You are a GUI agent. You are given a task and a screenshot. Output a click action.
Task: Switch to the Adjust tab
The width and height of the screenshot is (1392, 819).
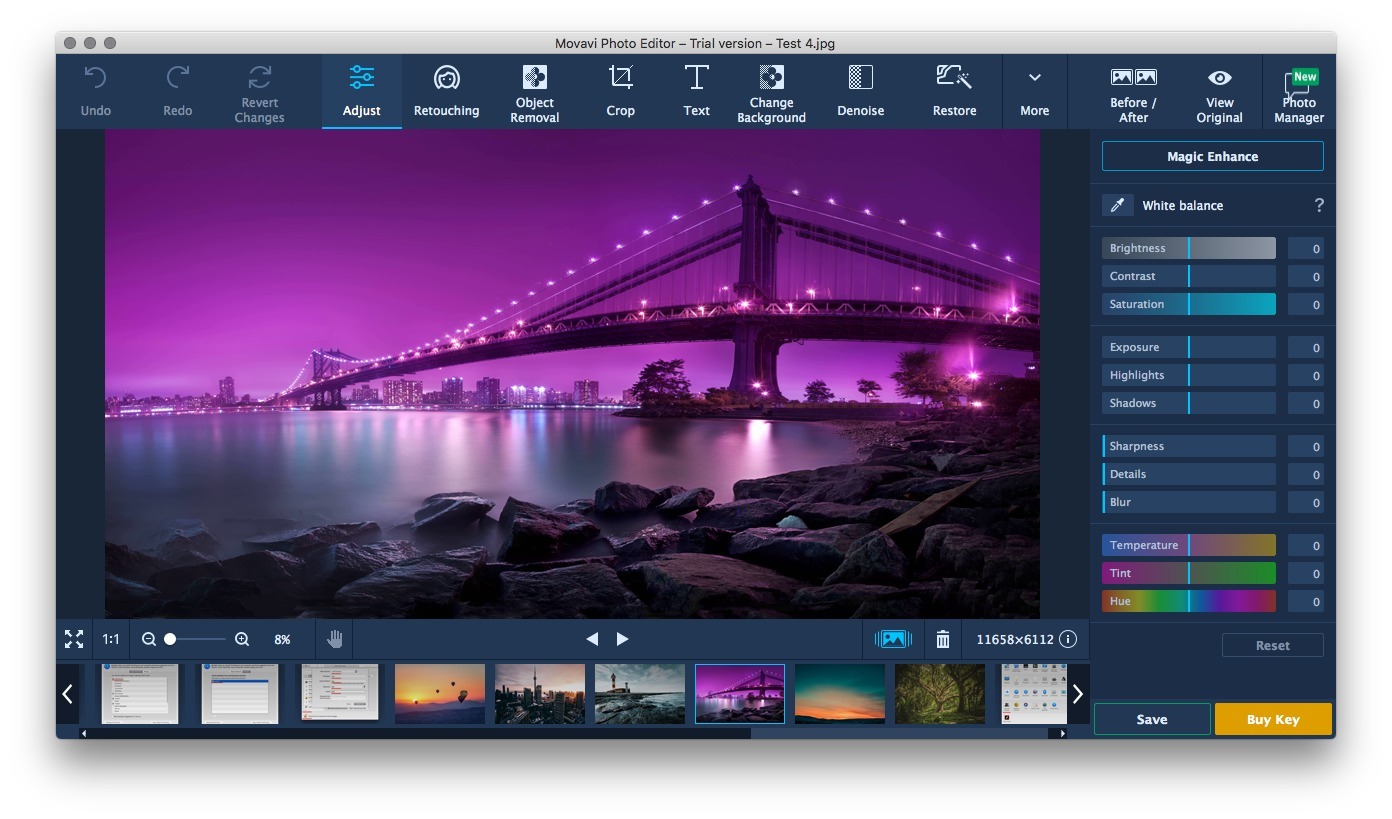coord(361,91)
